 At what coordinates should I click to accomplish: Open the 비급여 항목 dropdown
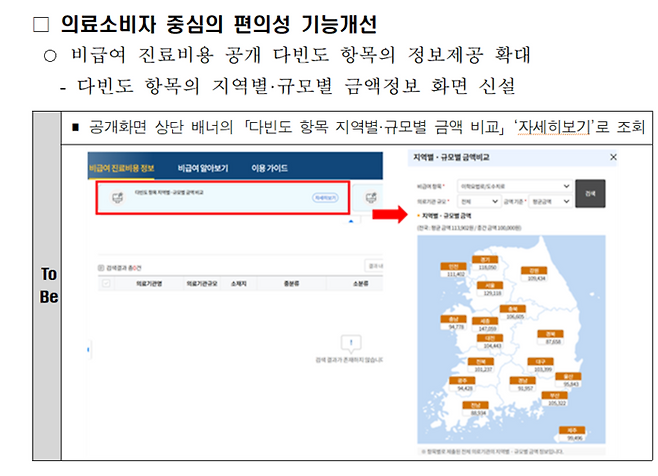[514, 186]
